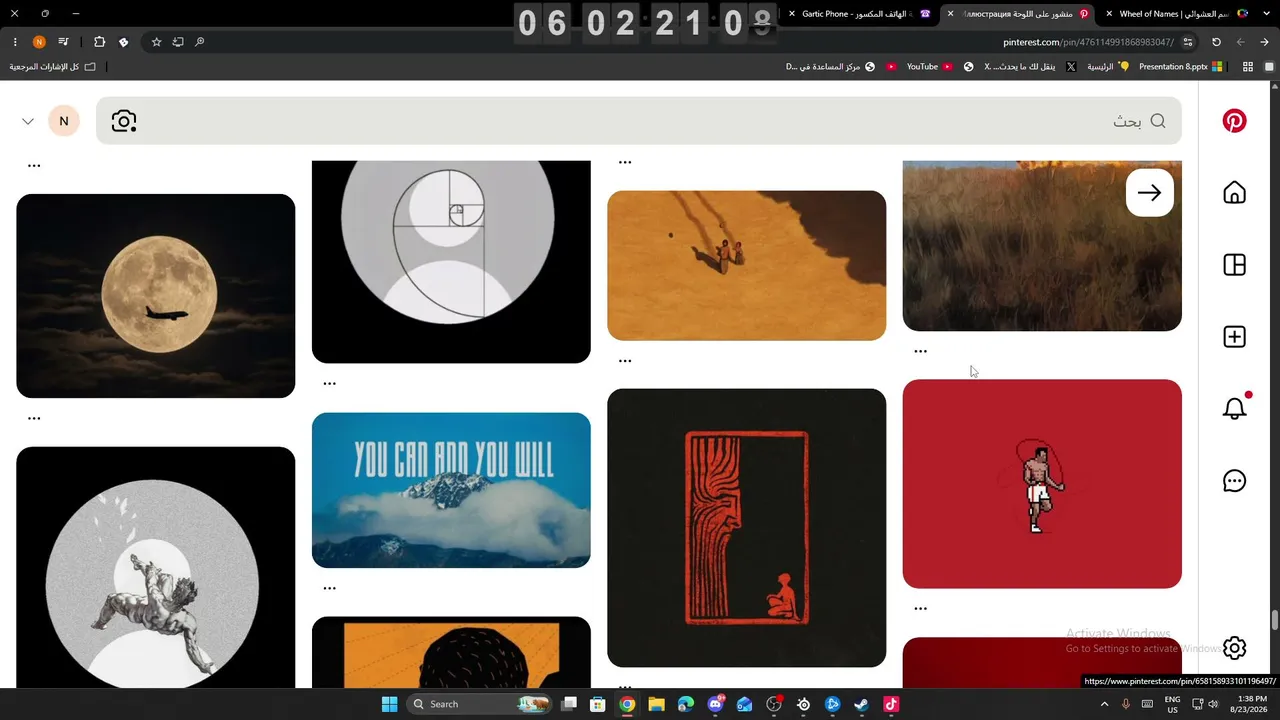Viewport: 1280px width, 720px height.
Task: Expand the accounts chevron beside the avatar
Action: 28,121
